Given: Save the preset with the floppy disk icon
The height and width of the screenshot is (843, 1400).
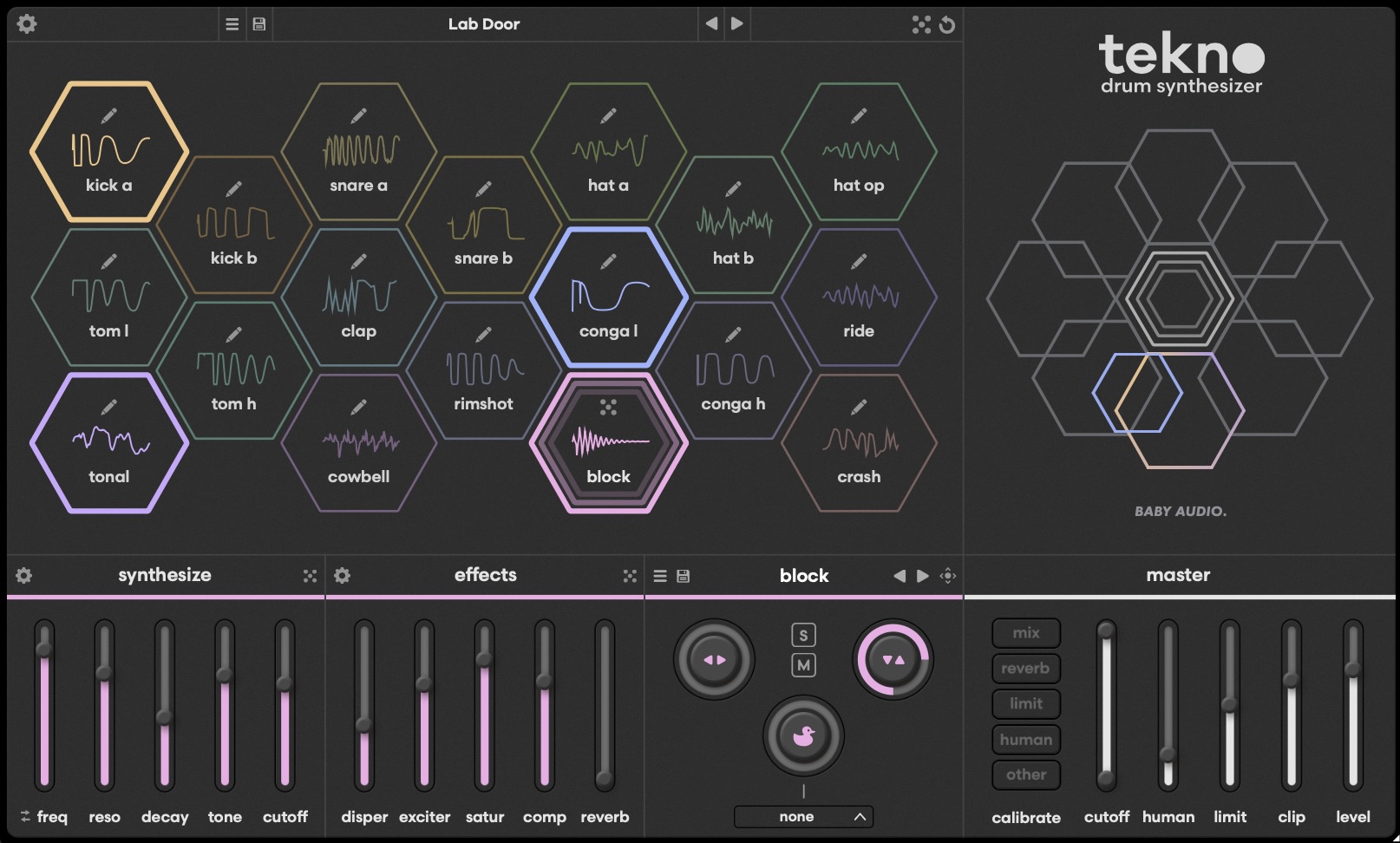Looking at the screenshot, I should [x=258, y=23].
